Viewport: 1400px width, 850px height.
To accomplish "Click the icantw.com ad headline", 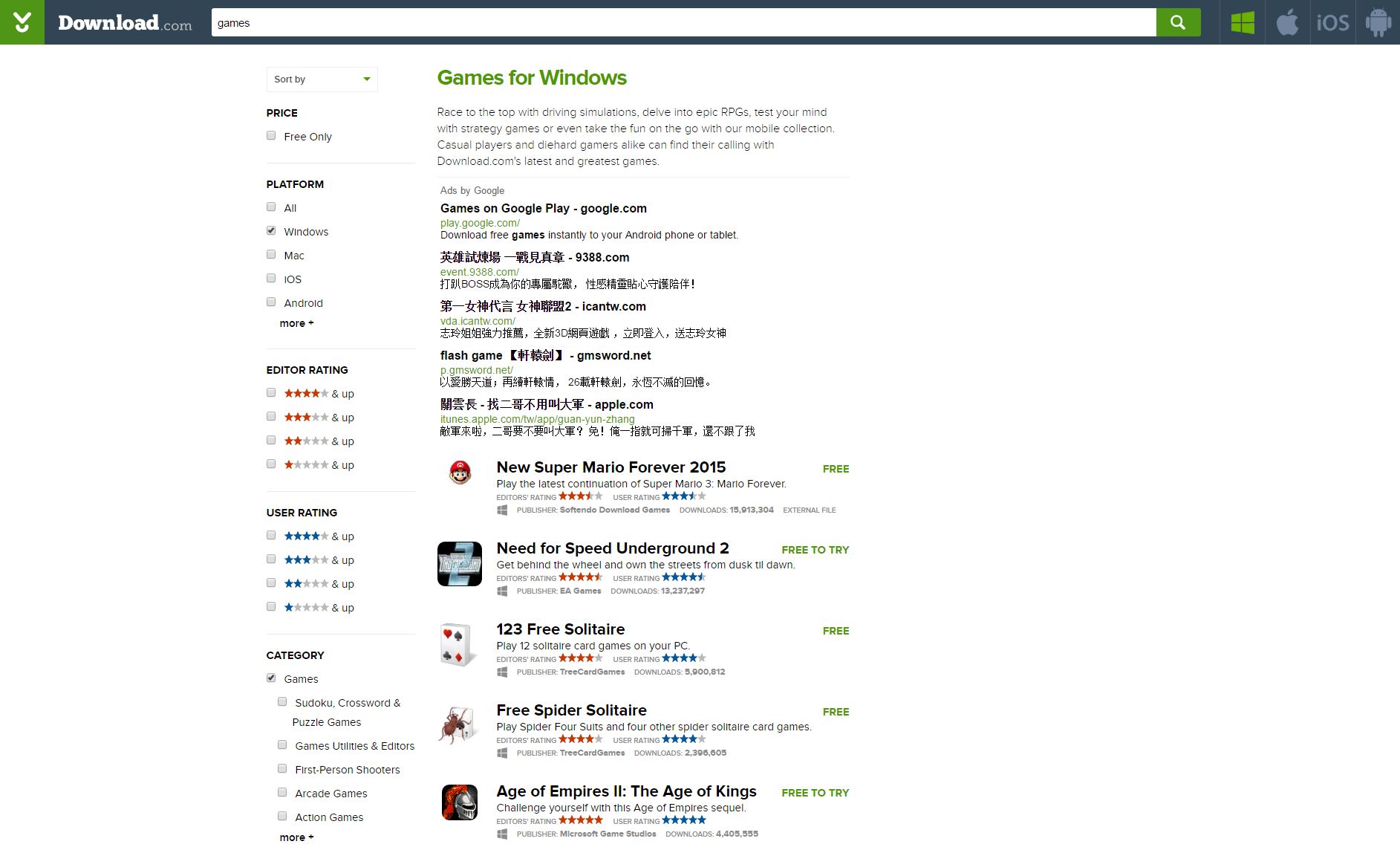I will [543, 307].
